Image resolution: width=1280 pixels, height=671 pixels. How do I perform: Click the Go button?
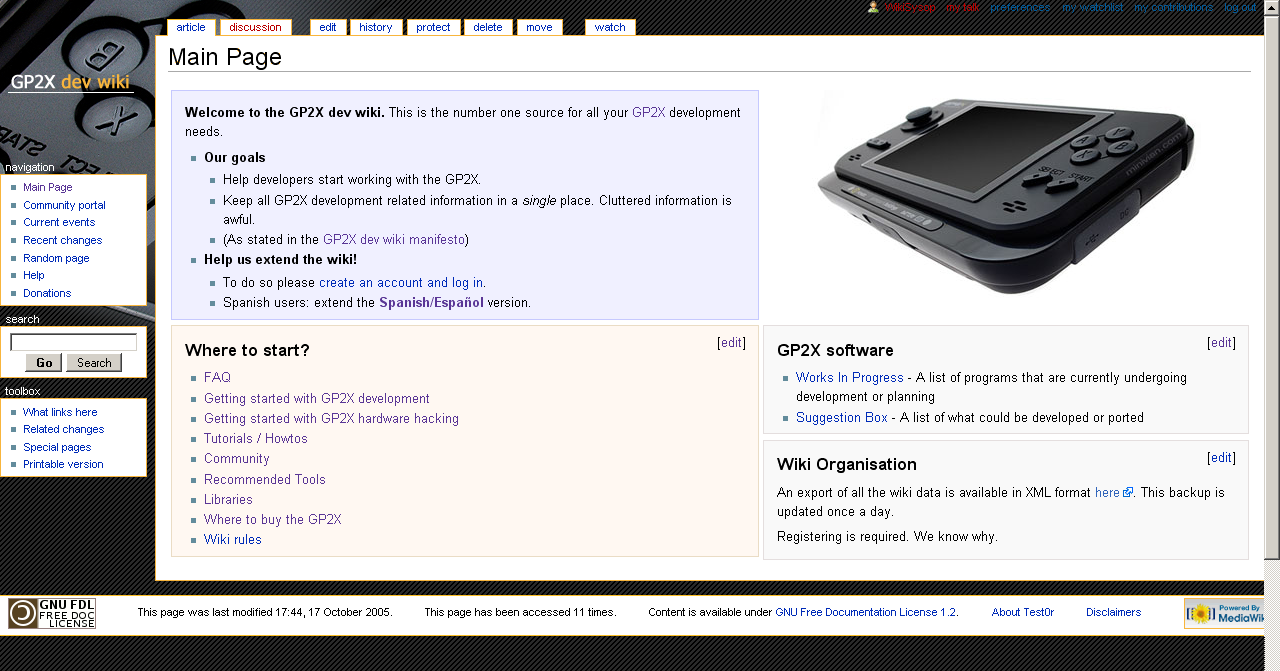click(44, 363)
